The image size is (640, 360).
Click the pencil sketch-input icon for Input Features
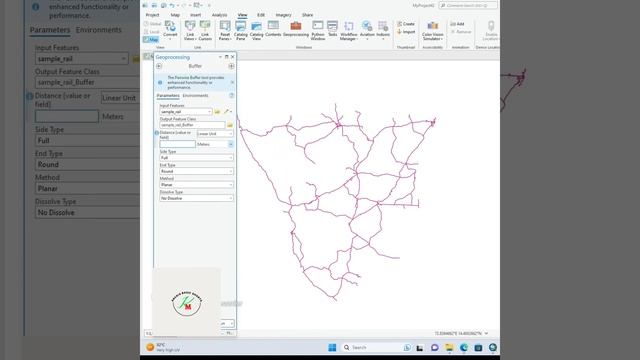tap(226, 111)
